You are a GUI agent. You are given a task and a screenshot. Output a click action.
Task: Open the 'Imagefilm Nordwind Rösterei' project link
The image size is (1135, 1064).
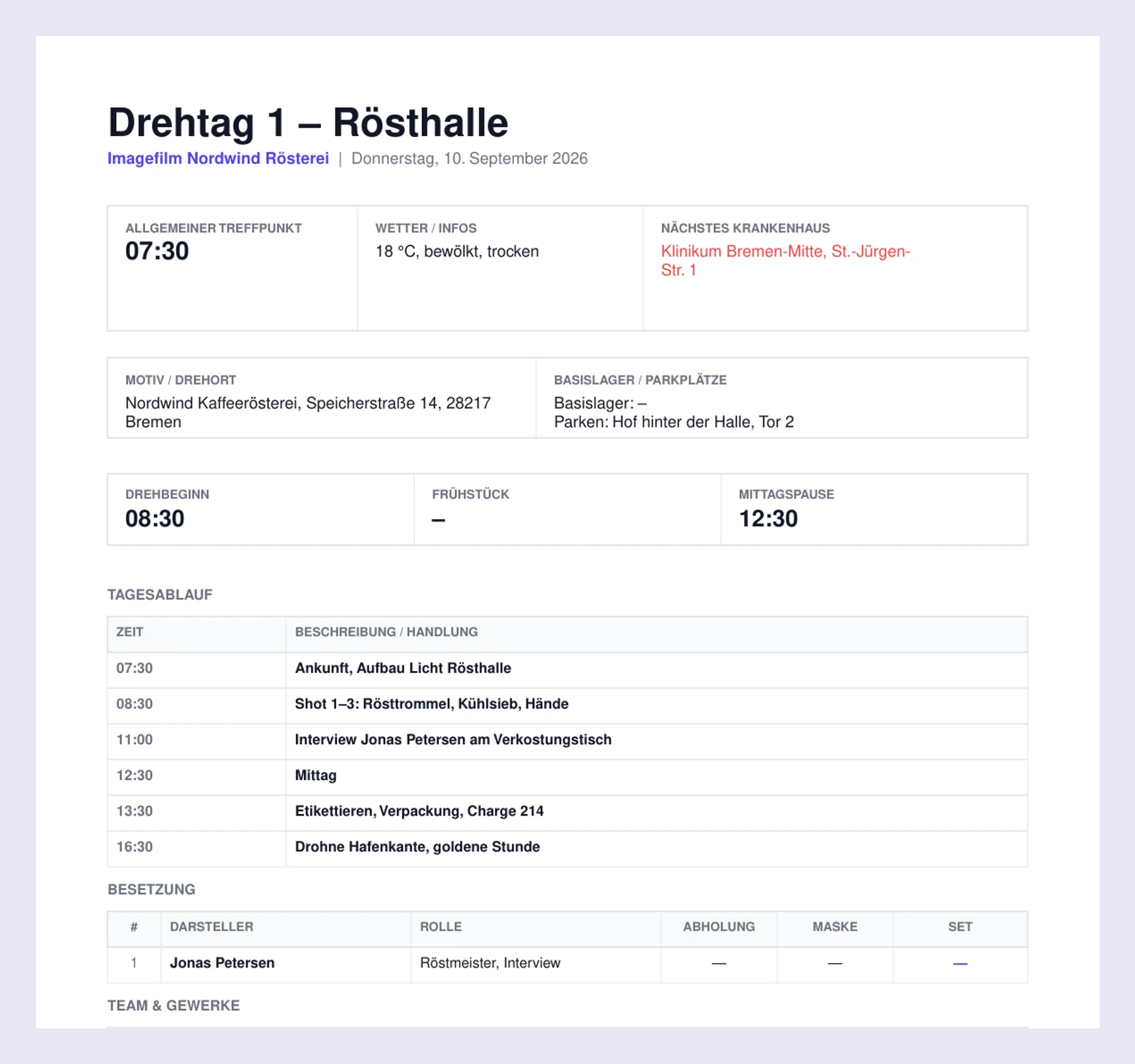tap(218, 158)
